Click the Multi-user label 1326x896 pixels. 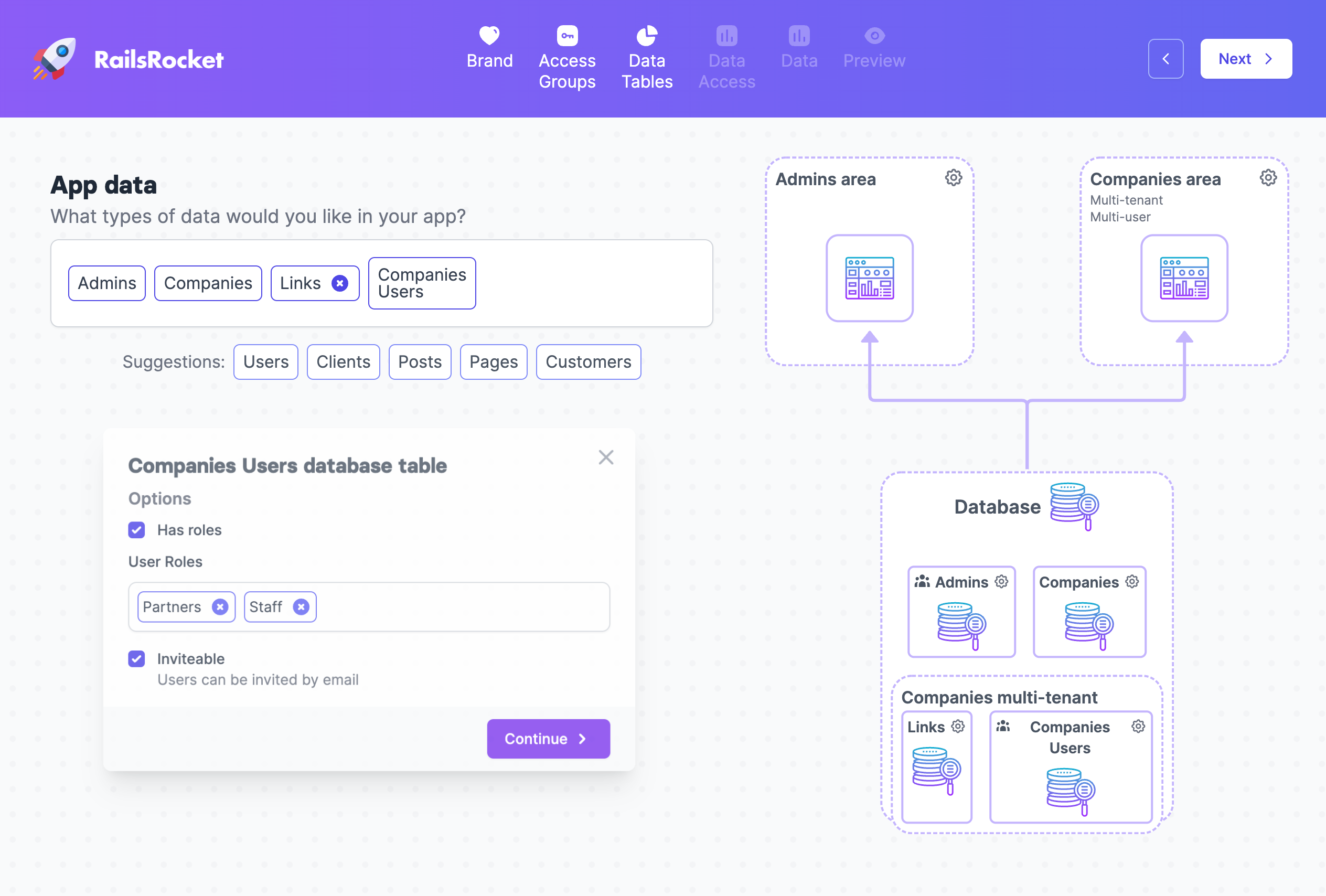1120,217
